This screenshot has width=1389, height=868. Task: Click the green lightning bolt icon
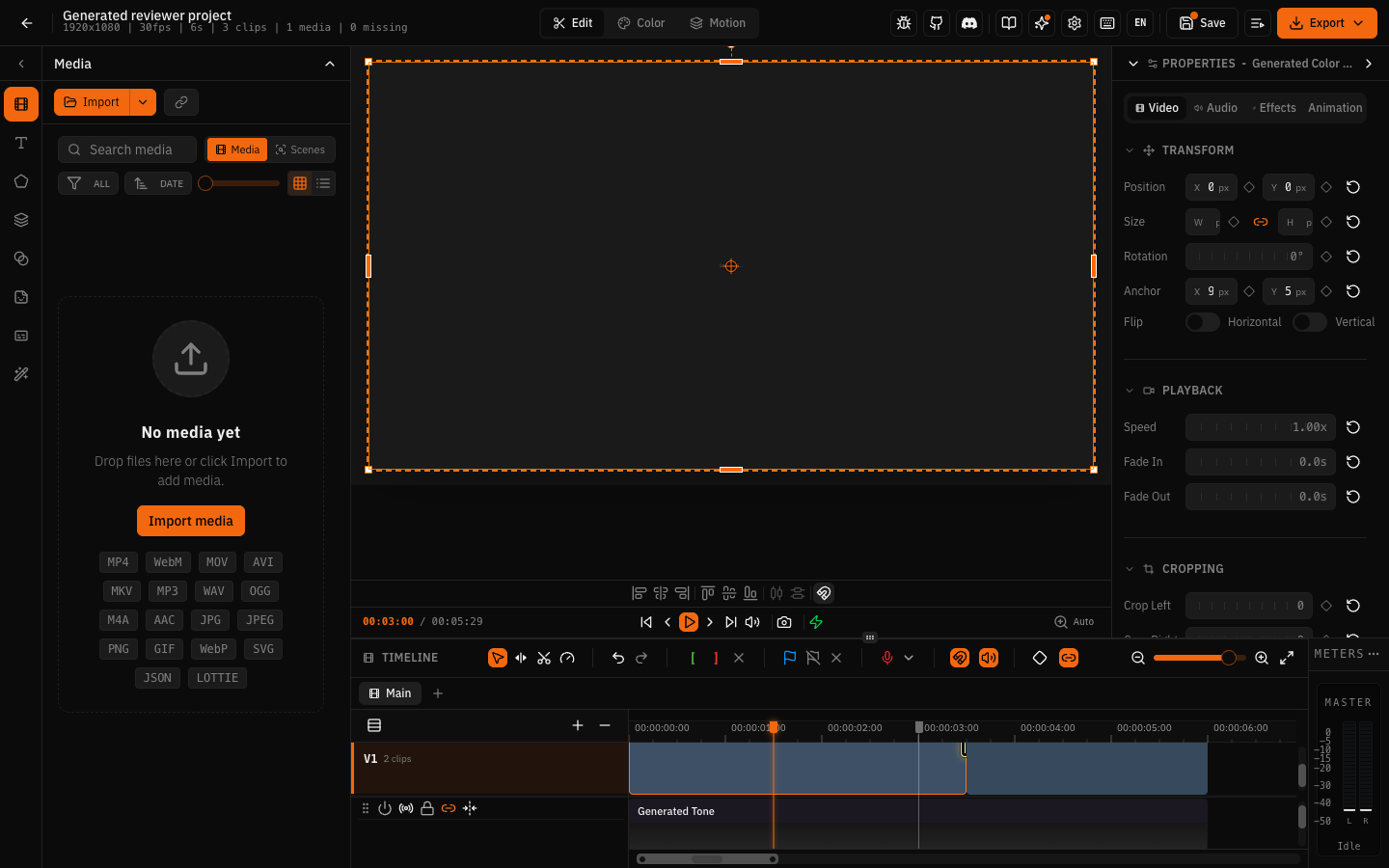(816, 622)
